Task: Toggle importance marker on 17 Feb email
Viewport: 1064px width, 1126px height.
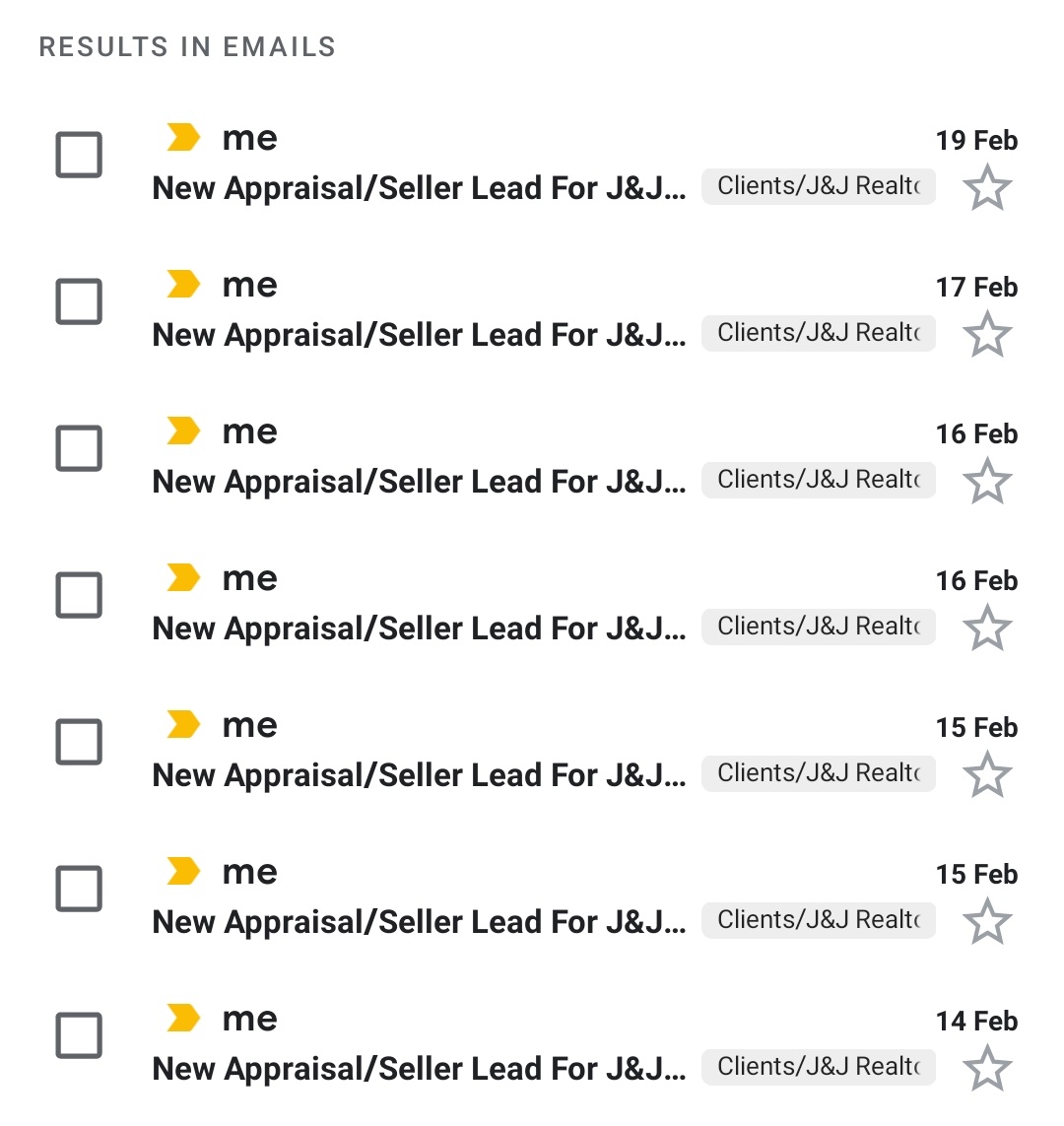Action: (x=183, y=285)
